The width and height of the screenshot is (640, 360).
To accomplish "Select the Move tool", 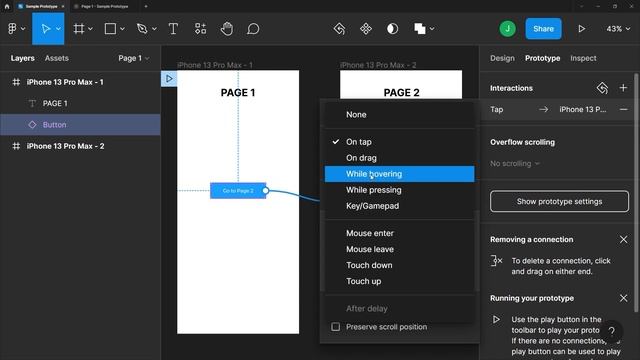I will [x=45, y=29].
